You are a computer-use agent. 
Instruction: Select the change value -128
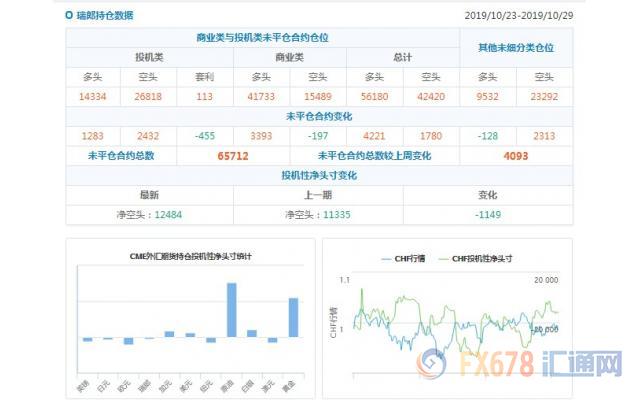coord(487,136)
